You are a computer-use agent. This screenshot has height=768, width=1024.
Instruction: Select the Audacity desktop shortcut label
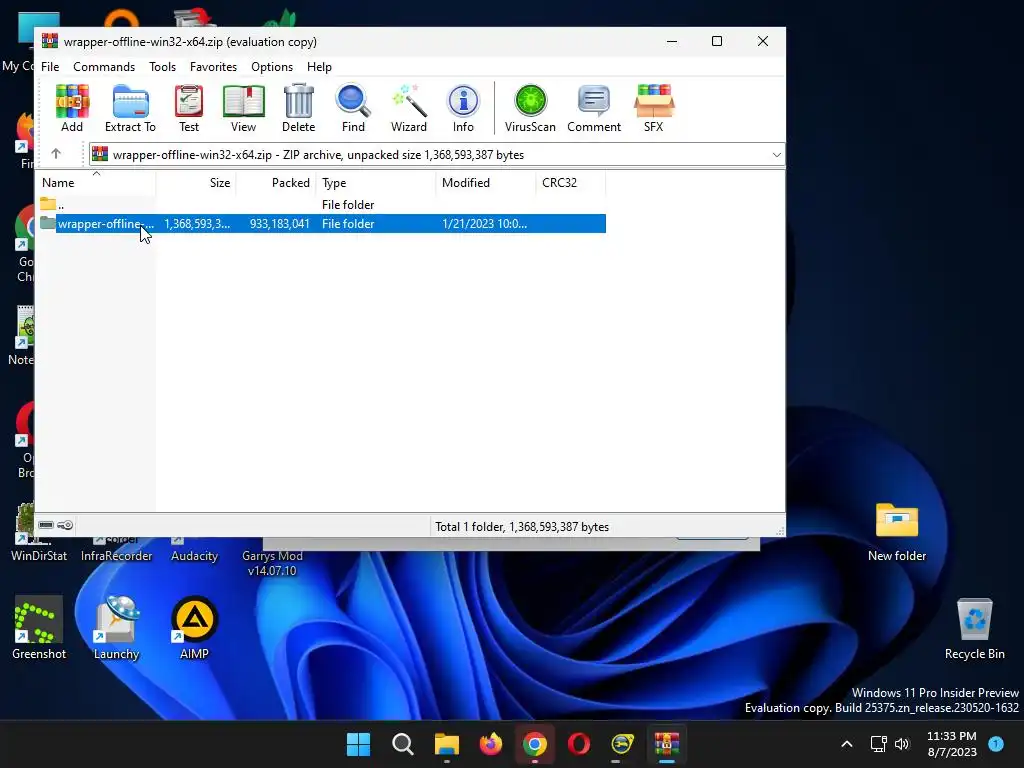(x=194, y=556)
